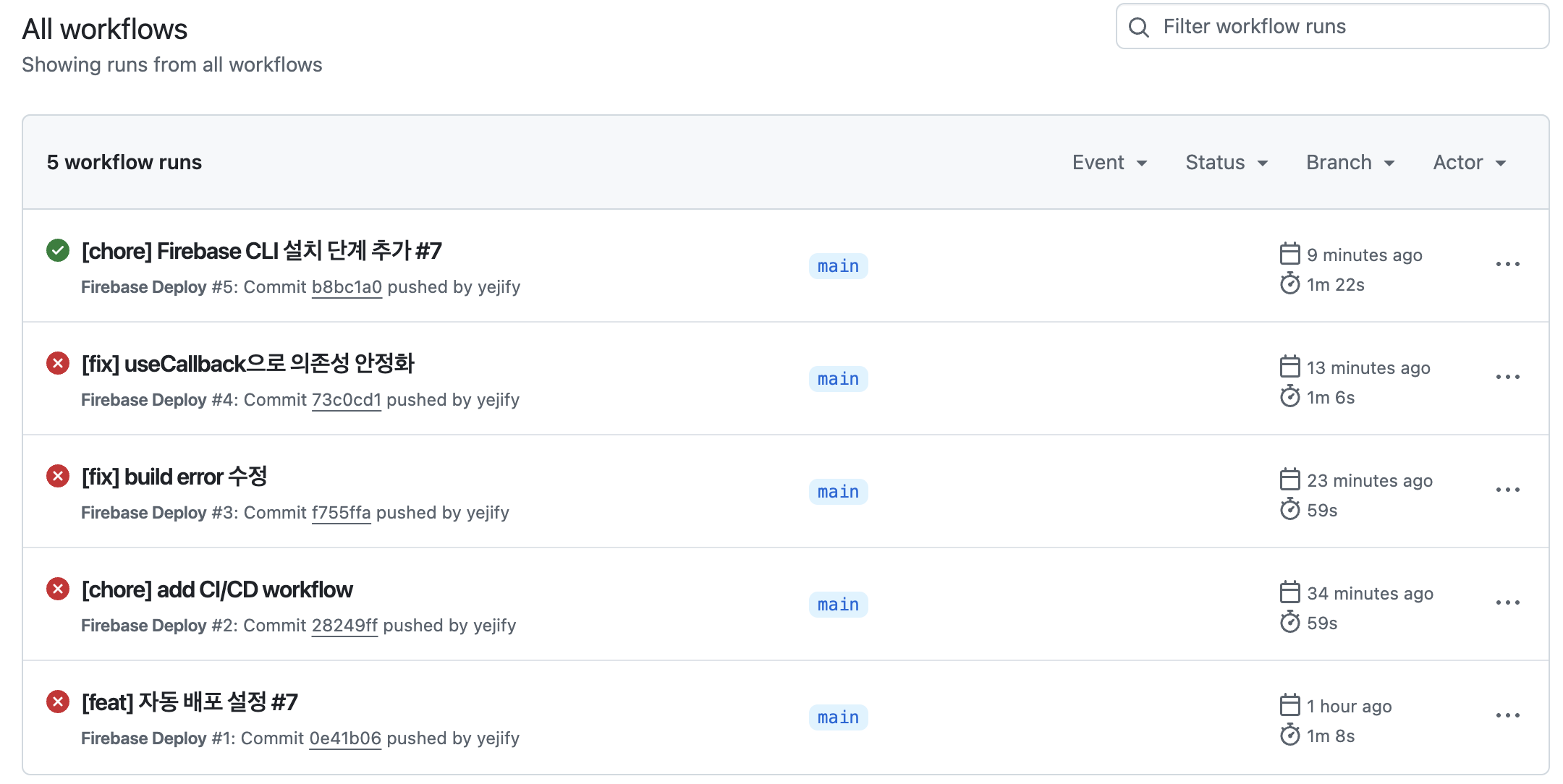The width and height of the screenshot is (1563, 784).
Task: Open the '[chore] add CI/CD workflow' run
Action: (x=217, y=589)
